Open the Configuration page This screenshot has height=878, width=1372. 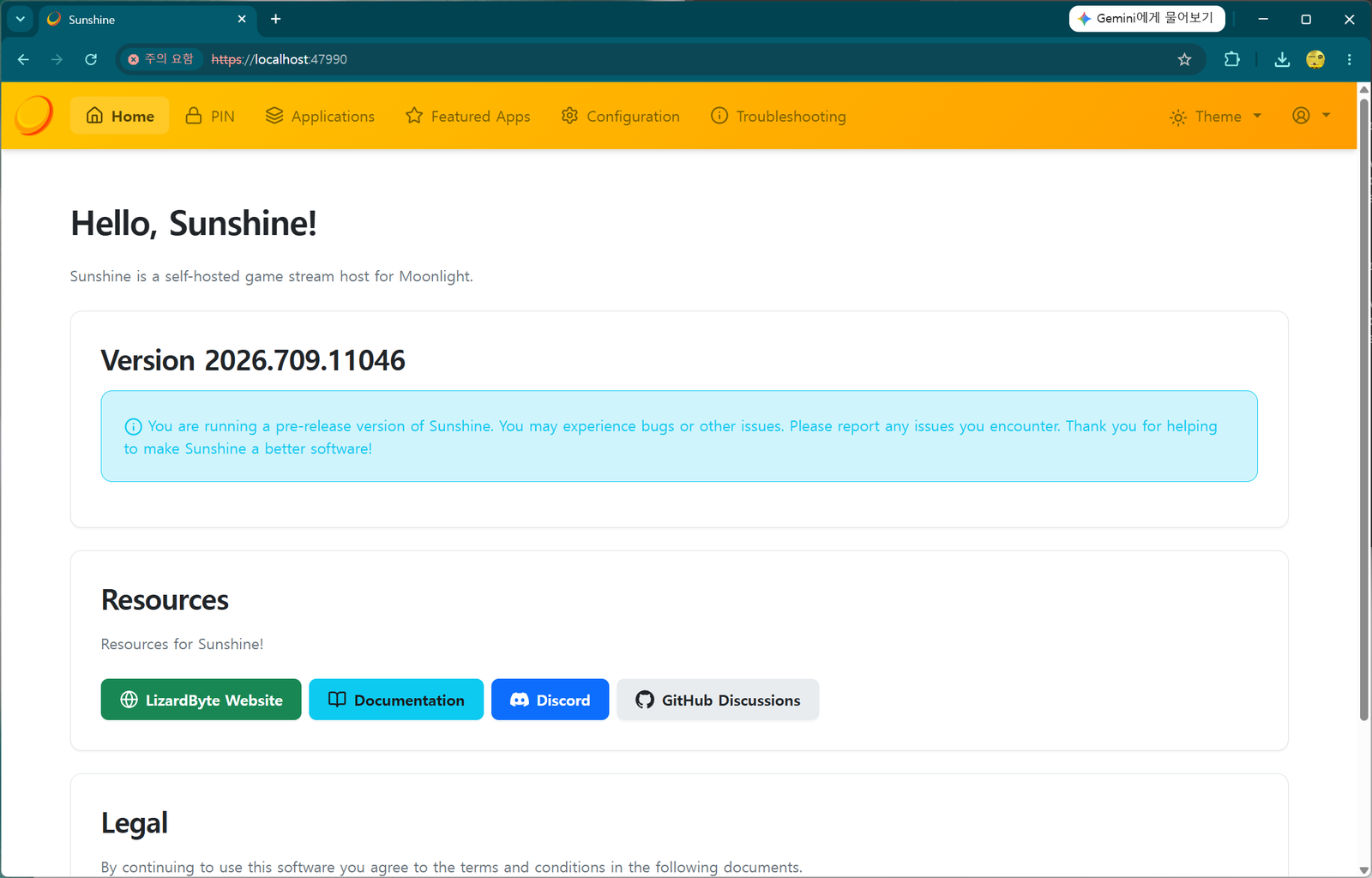(620, 116)
